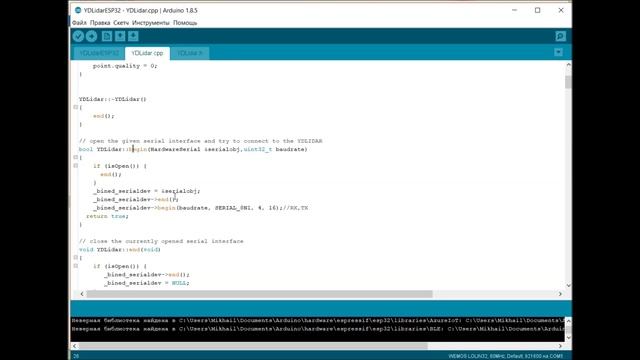Minimize the Arduino window

pyautogui.click(x=514, y=10)
